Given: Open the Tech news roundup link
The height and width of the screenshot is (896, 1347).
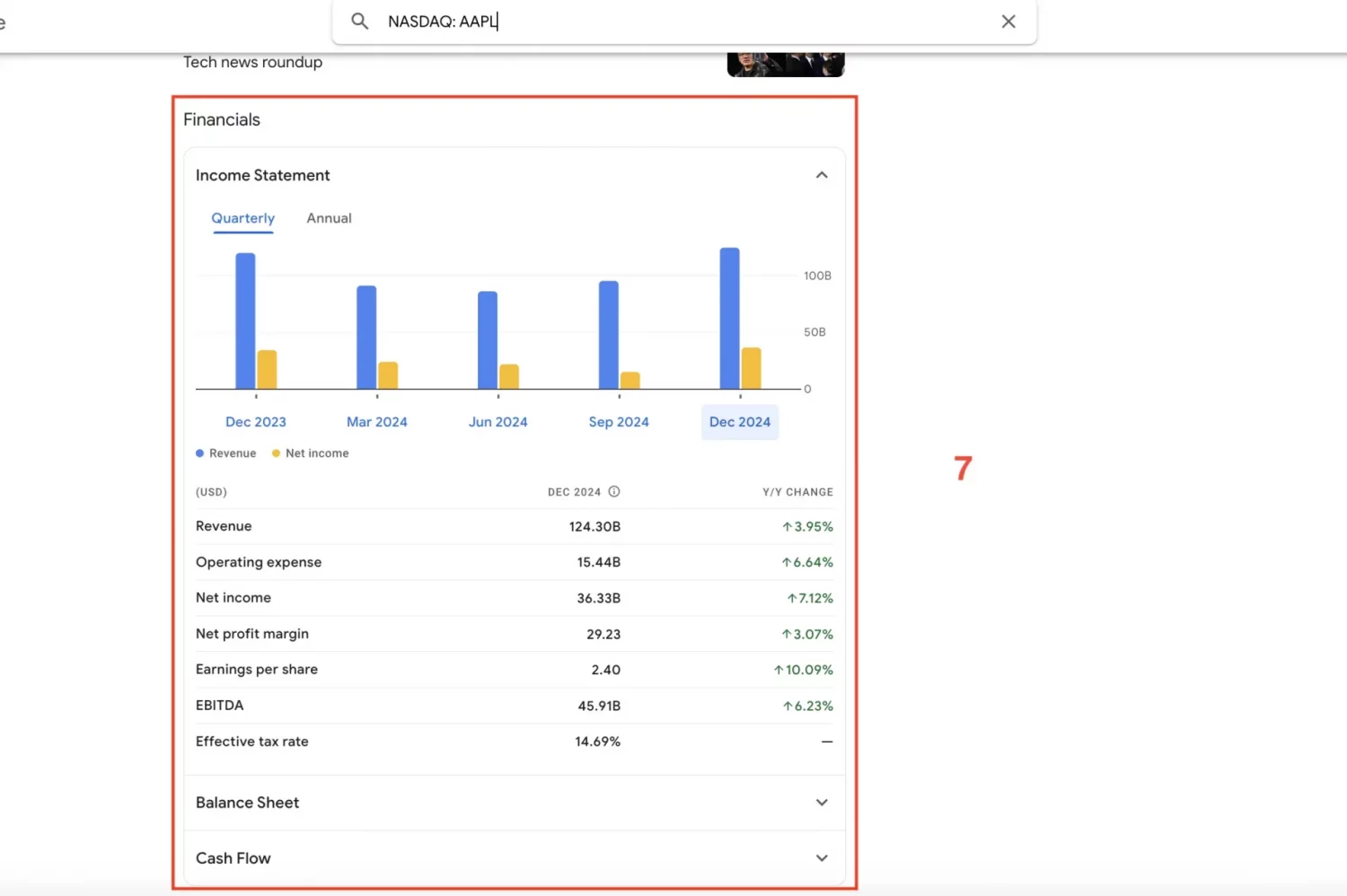Looking at the screenshot, I should [x=252, y=62].
